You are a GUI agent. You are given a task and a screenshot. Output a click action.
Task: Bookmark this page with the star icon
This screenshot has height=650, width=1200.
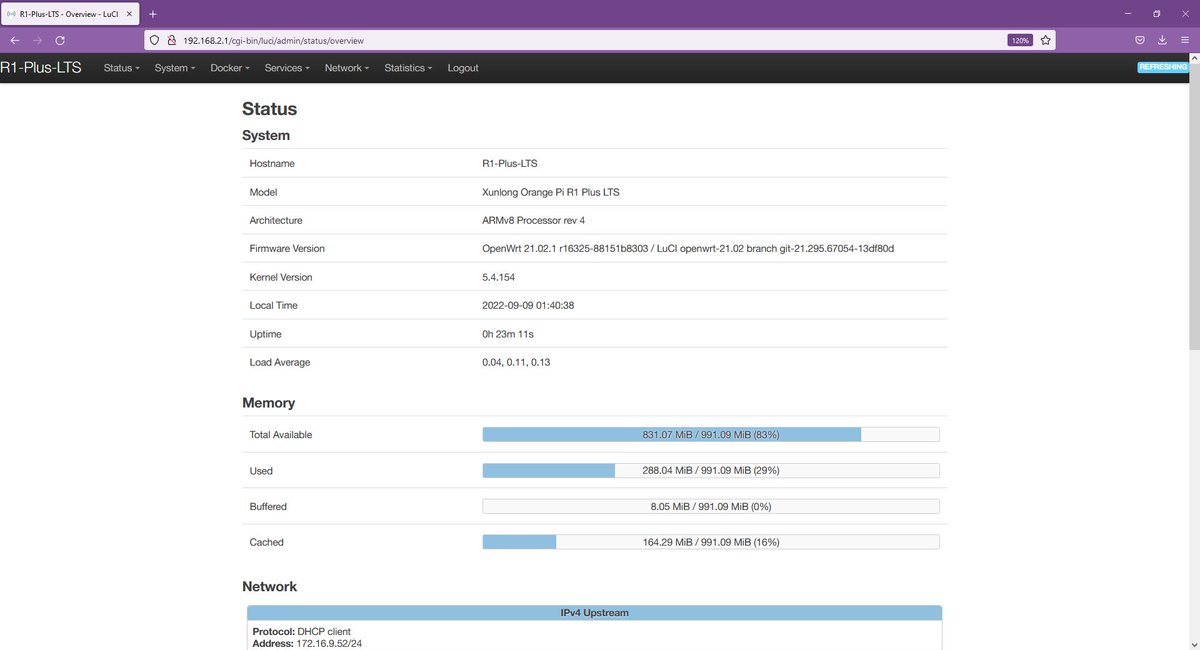(x=1046, y=40)
